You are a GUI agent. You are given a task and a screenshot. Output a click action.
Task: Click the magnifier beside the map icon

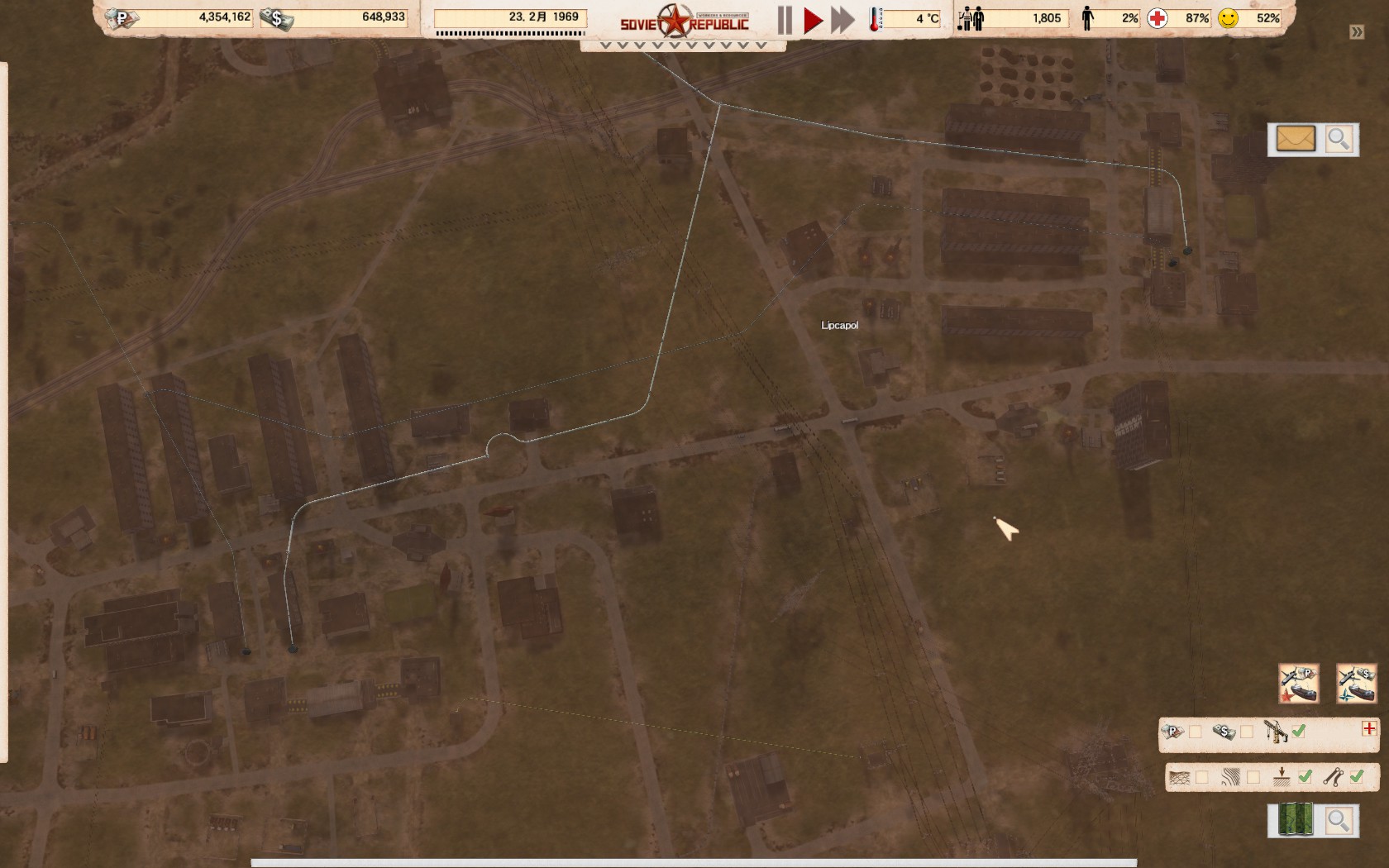coord(1339,820)
